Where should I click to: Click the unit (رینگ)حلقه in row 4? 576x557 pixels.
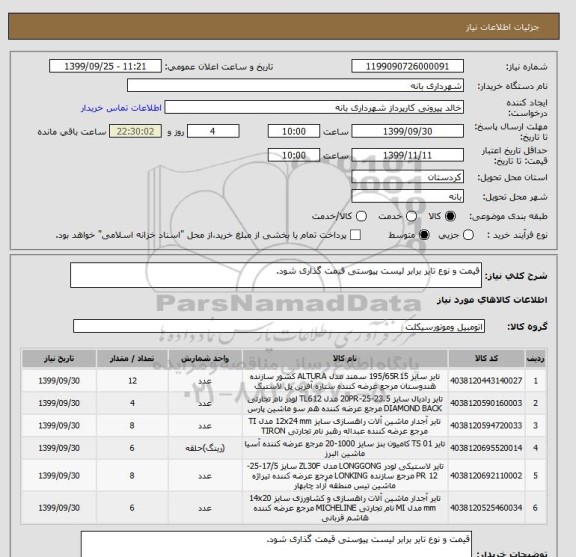click(x=205, y=448)
